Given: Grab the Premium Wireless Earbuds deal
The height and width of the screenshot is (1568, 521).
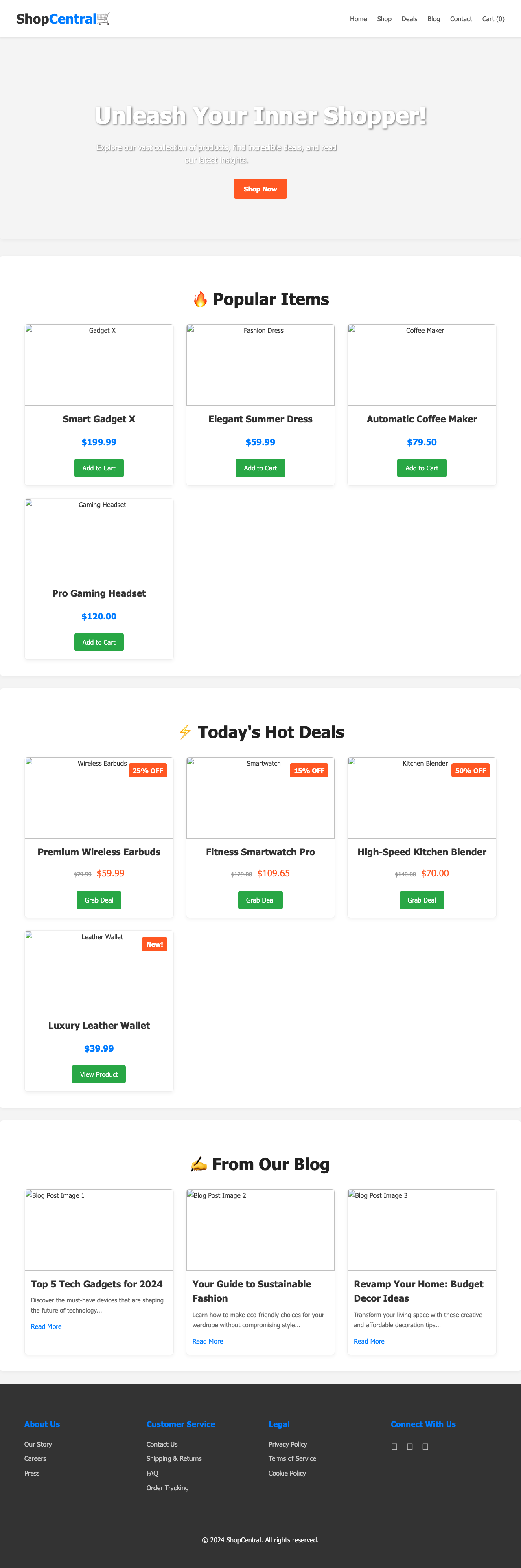Looking at the screenshot, I should pyautogui.click(x=99, y=900).
